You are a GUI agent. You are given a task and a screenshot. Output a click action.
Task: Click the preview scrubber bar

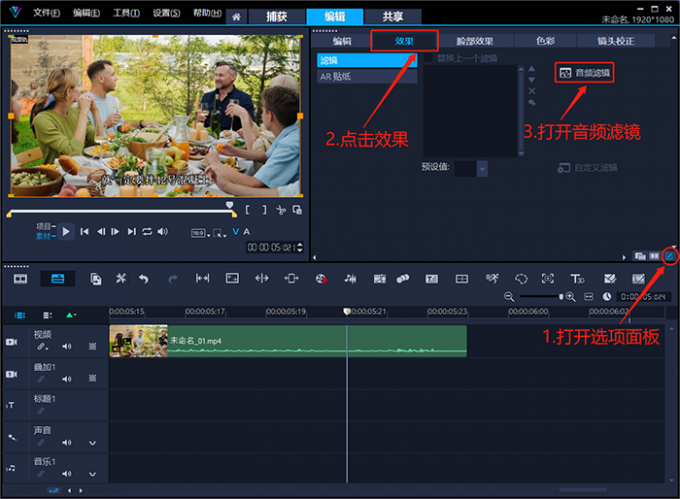tap(121, 212)
